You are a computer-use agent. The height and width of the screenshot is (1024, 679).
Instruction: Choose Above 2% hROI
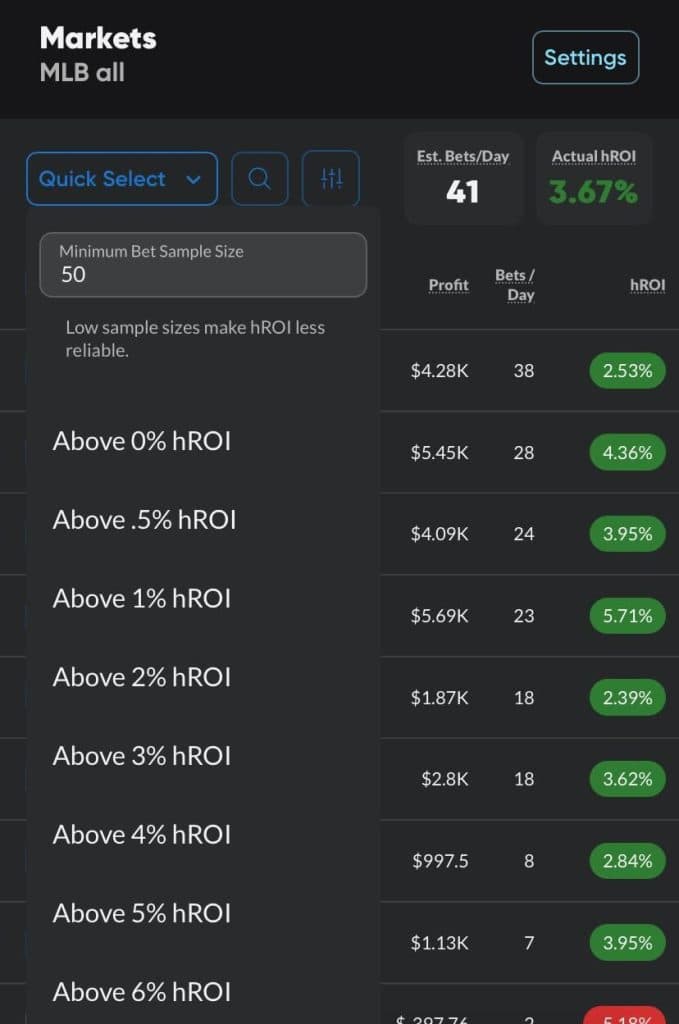[x=142, y=677]
